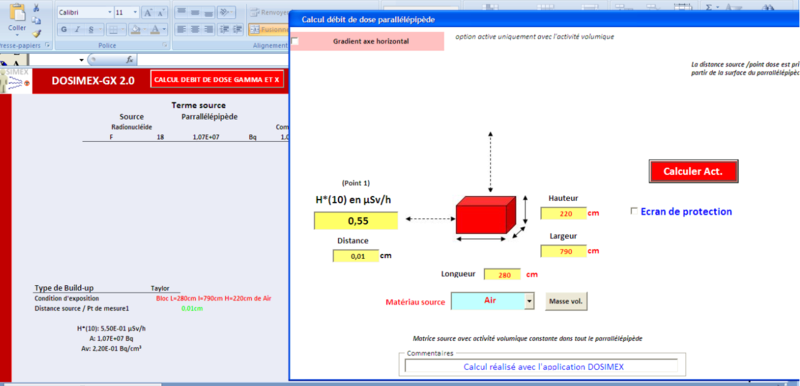Viewport: 800px width, 386px height.
Task: Click the Coller (Paste) clipboard icon
Action: [17, 13]
